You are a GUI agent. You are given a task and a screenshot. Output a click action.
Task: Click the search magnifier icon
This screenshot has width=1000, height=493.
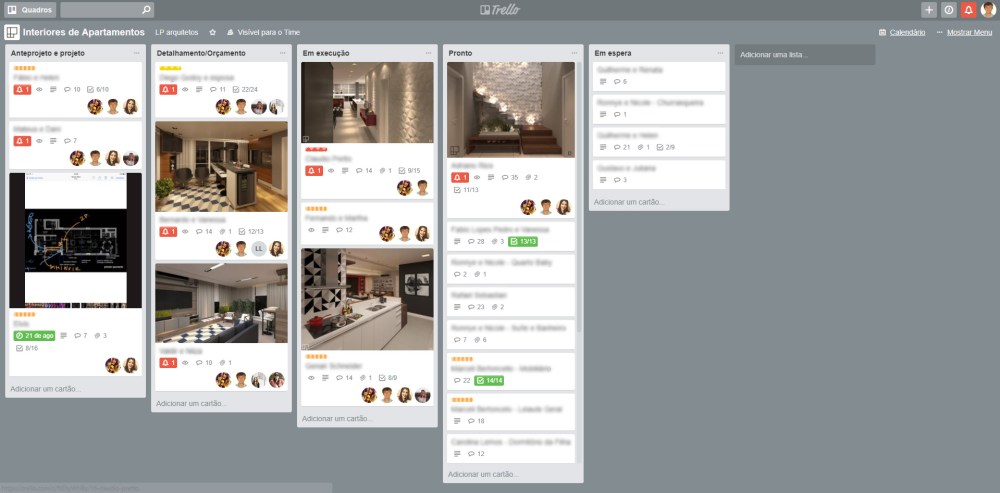147,9
